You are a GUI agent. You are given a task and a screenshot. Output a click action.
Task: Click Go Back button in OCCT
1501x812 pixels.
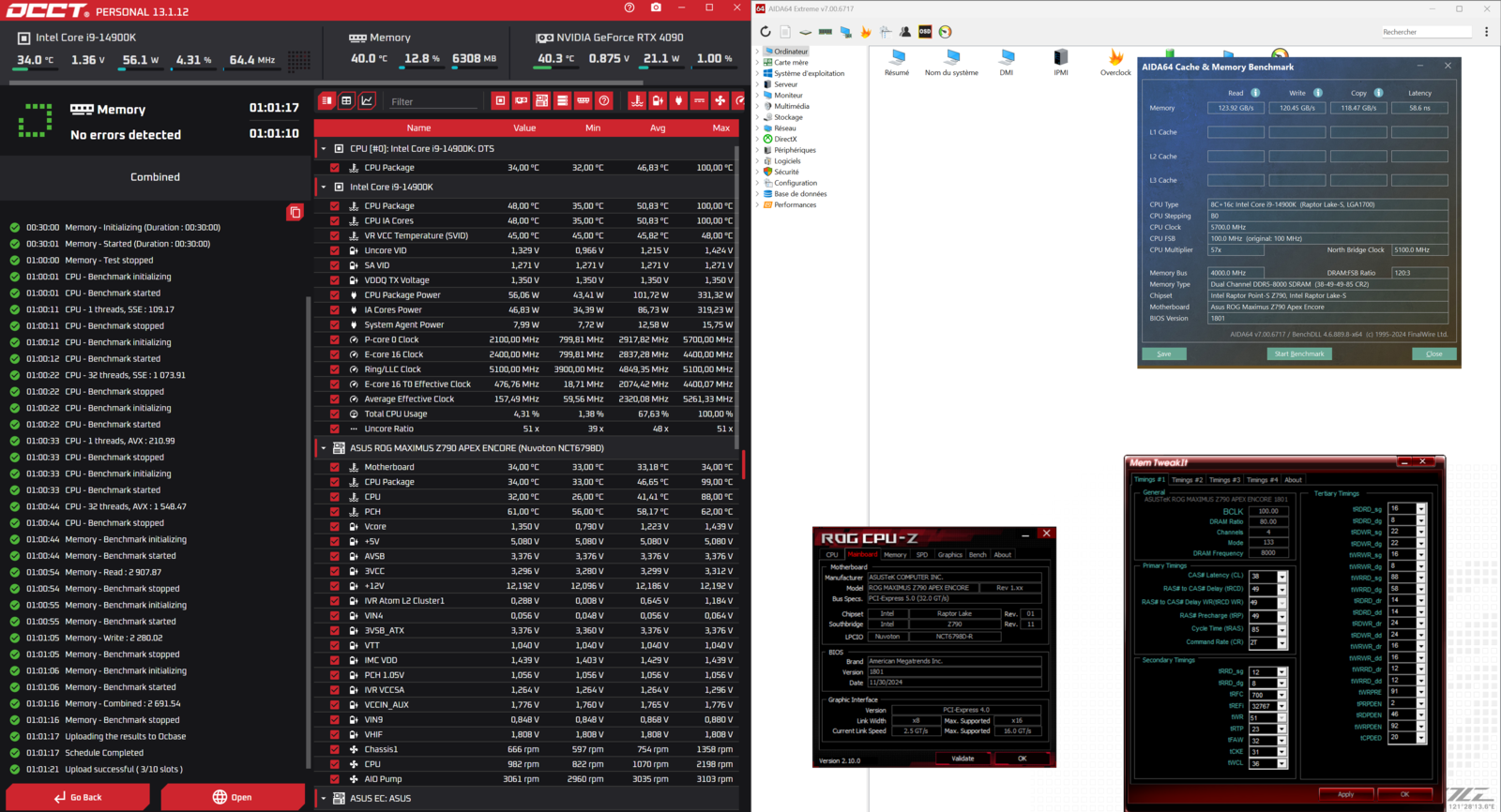(x=78, y=797)
